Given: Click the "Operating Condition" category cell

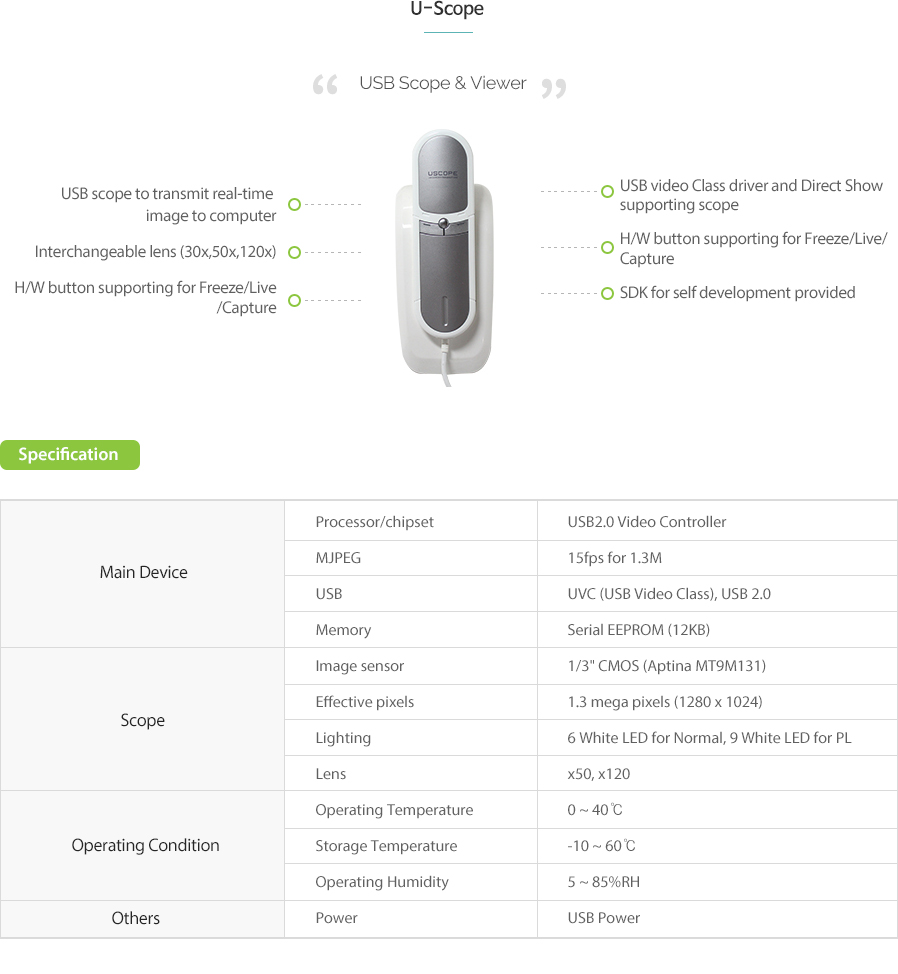Looking at the screenshot, I should coord(145,845).
